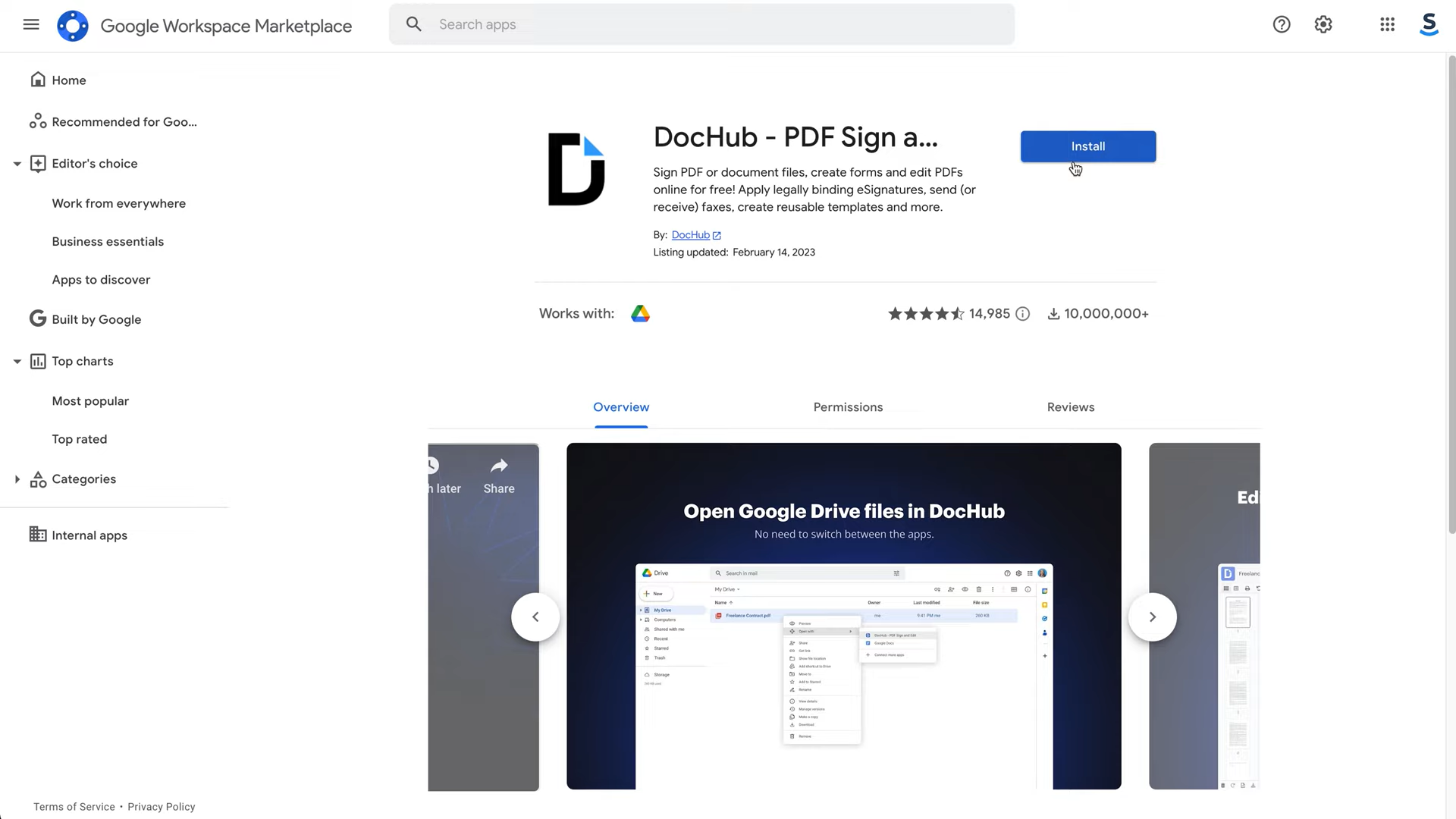Screen dimensions: 1456x819
Task: Open Categories in sidebar
Action: pyautogui.click(x=84, y=479)
